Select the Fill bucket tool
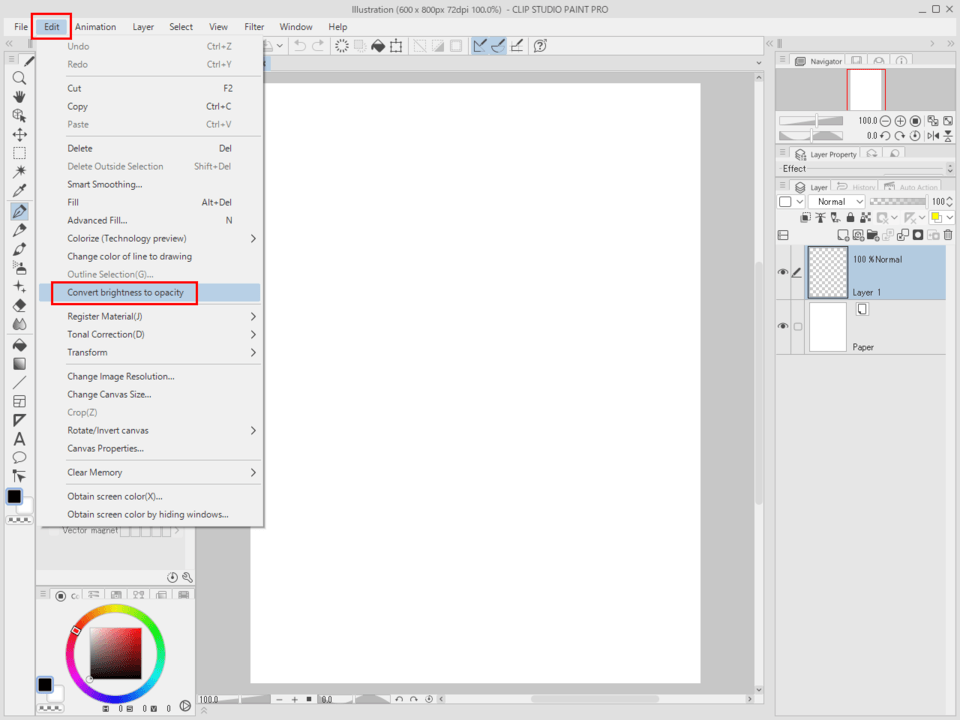The width and height of the screenshot is (960, 720). click(19, 345)
